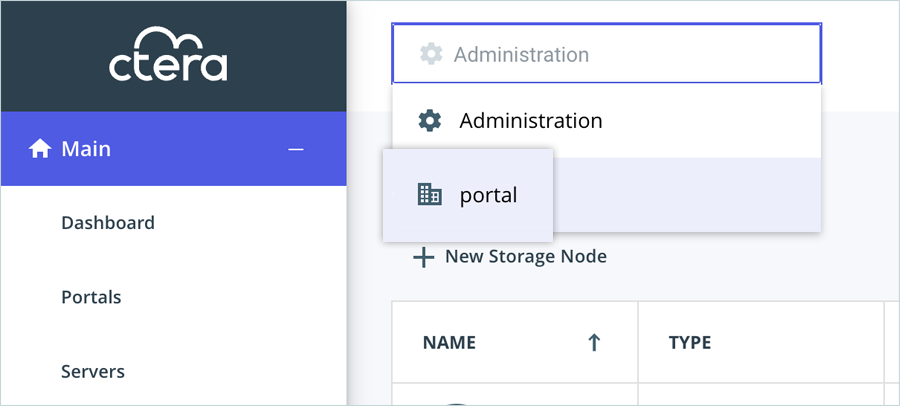Click the TYPE column header

click(689, 342)
